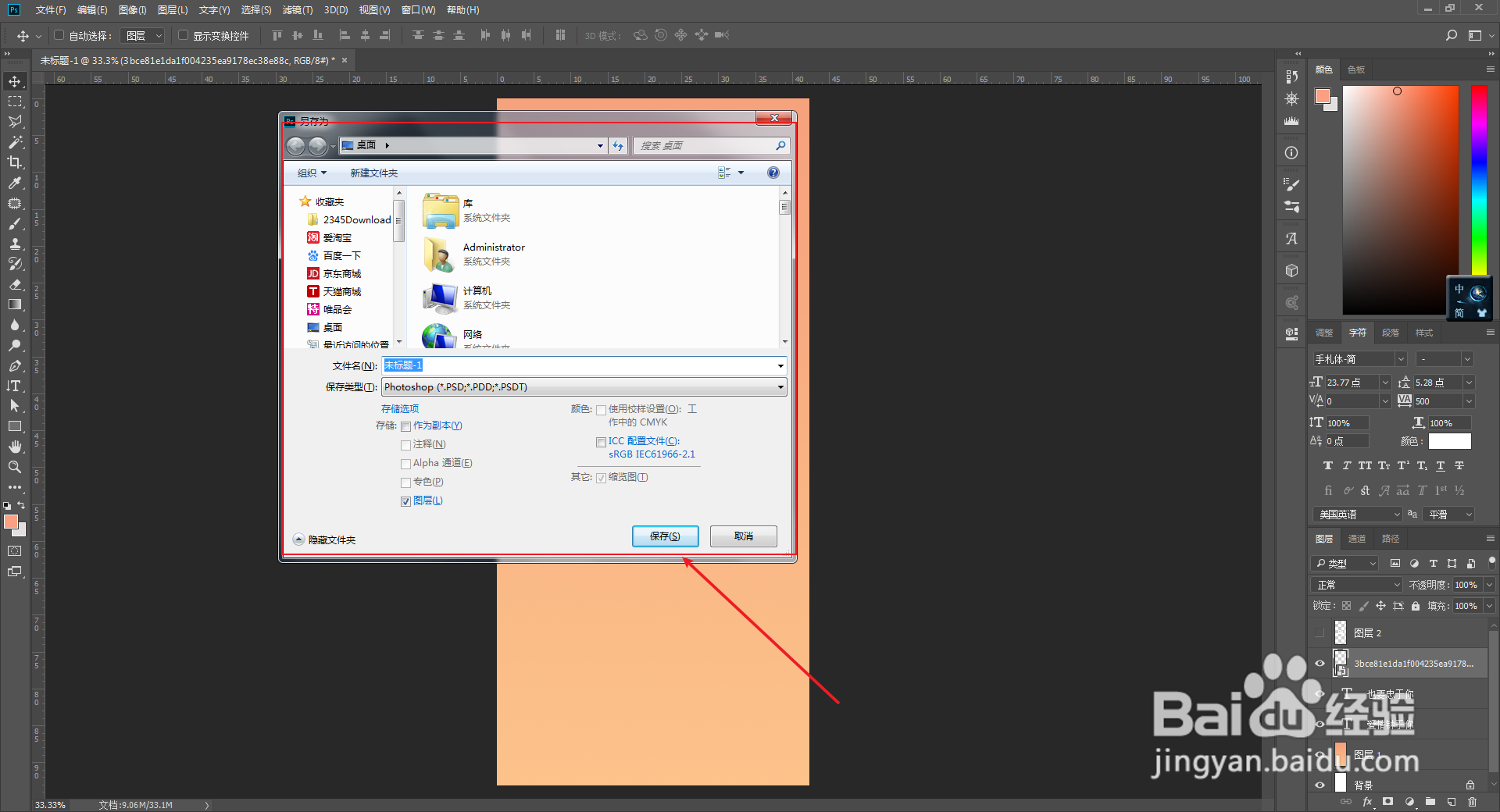This screenshot has width=1500, height=812.
Task: Click the layer effects fx icon
Action: 1367,802
